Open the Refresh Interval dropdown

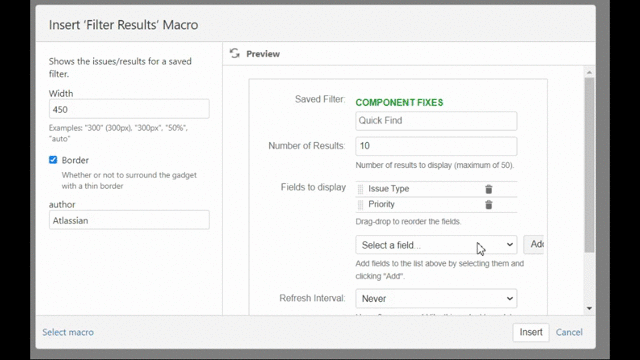[x=436, y=298]
